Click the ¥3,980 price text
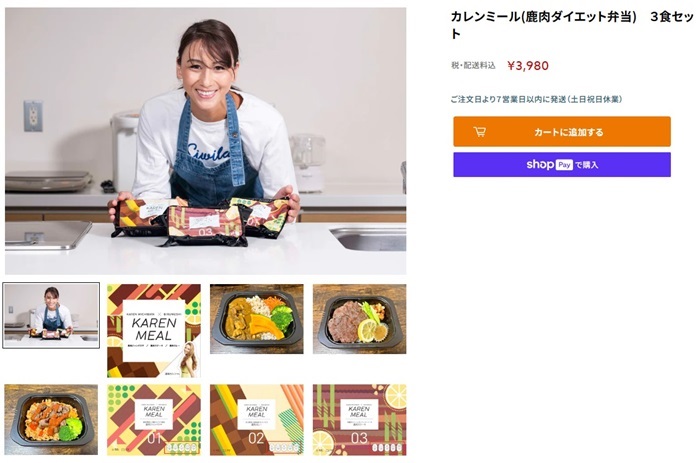The height and width of the screenshot is (463, 700). (528, 66)
